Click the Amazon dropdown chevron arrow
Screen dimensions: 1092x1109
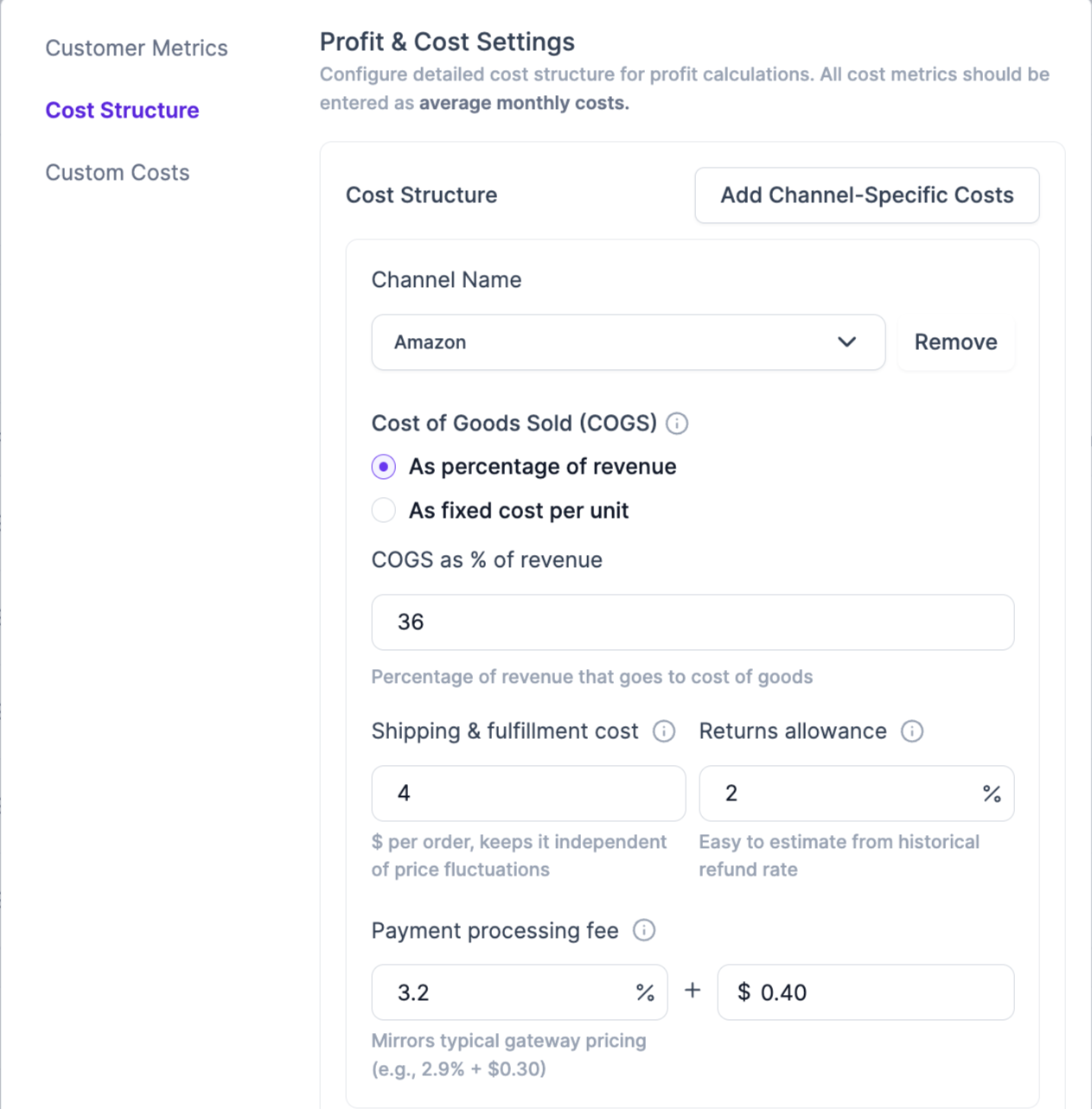846,342
